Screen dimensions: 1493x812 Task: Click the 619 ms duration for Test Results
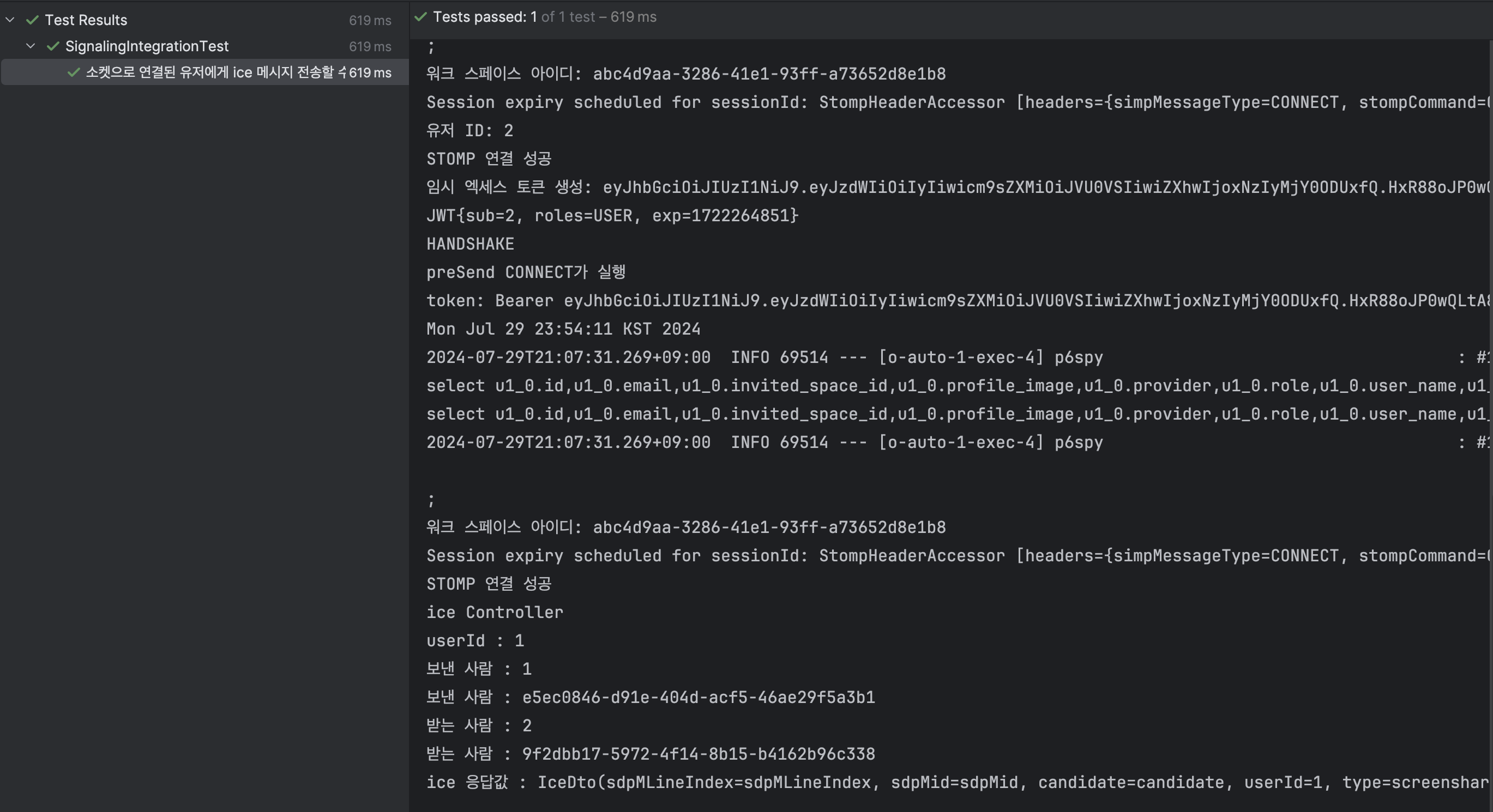click(x=370, y=20)
